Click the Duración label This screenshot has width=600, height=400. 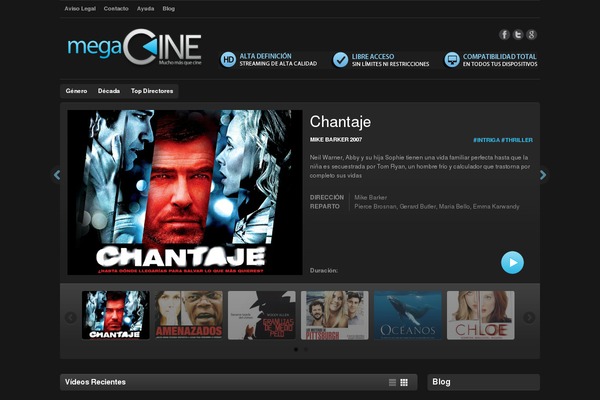pyautogui.click(x=324, y=271)
